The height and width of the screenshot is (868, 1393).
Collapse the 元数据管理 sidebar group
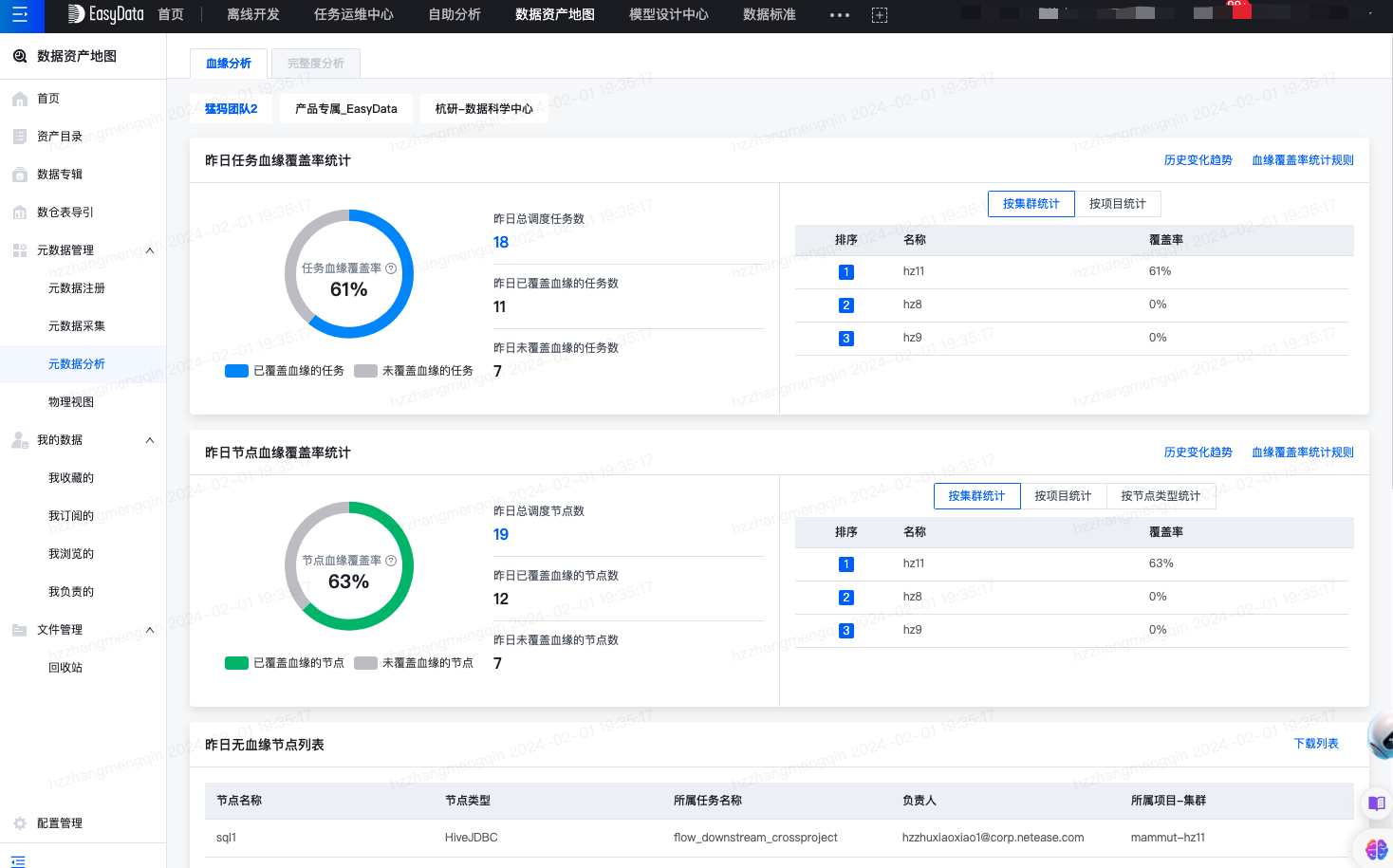click(x=150, y=250)
